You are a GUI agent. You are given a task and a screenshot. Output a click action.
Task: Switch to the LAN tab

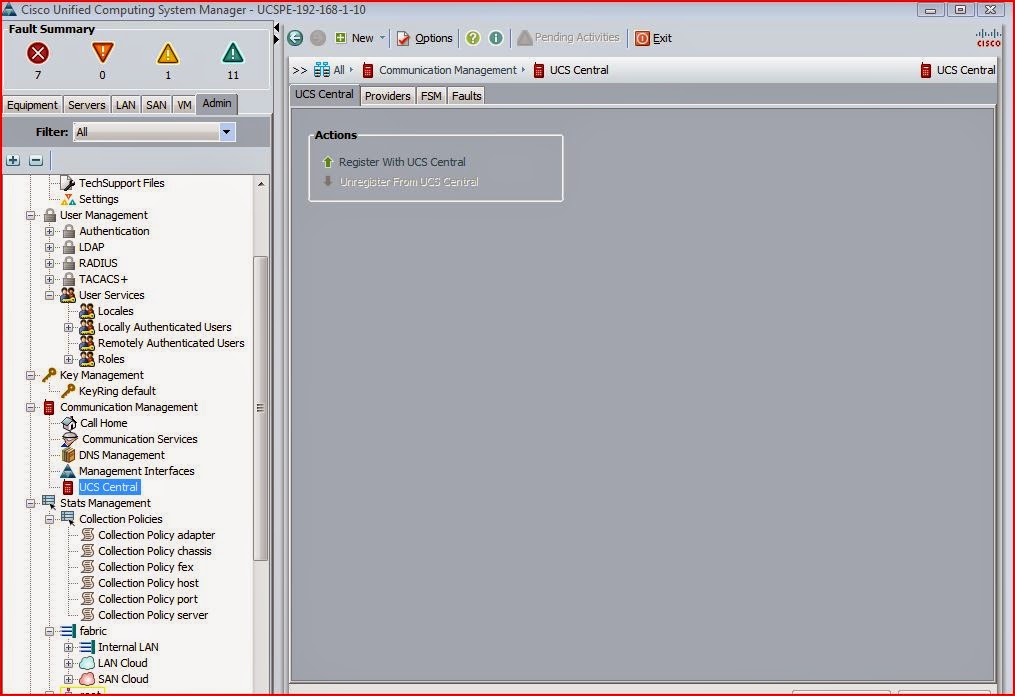[126, 105]
